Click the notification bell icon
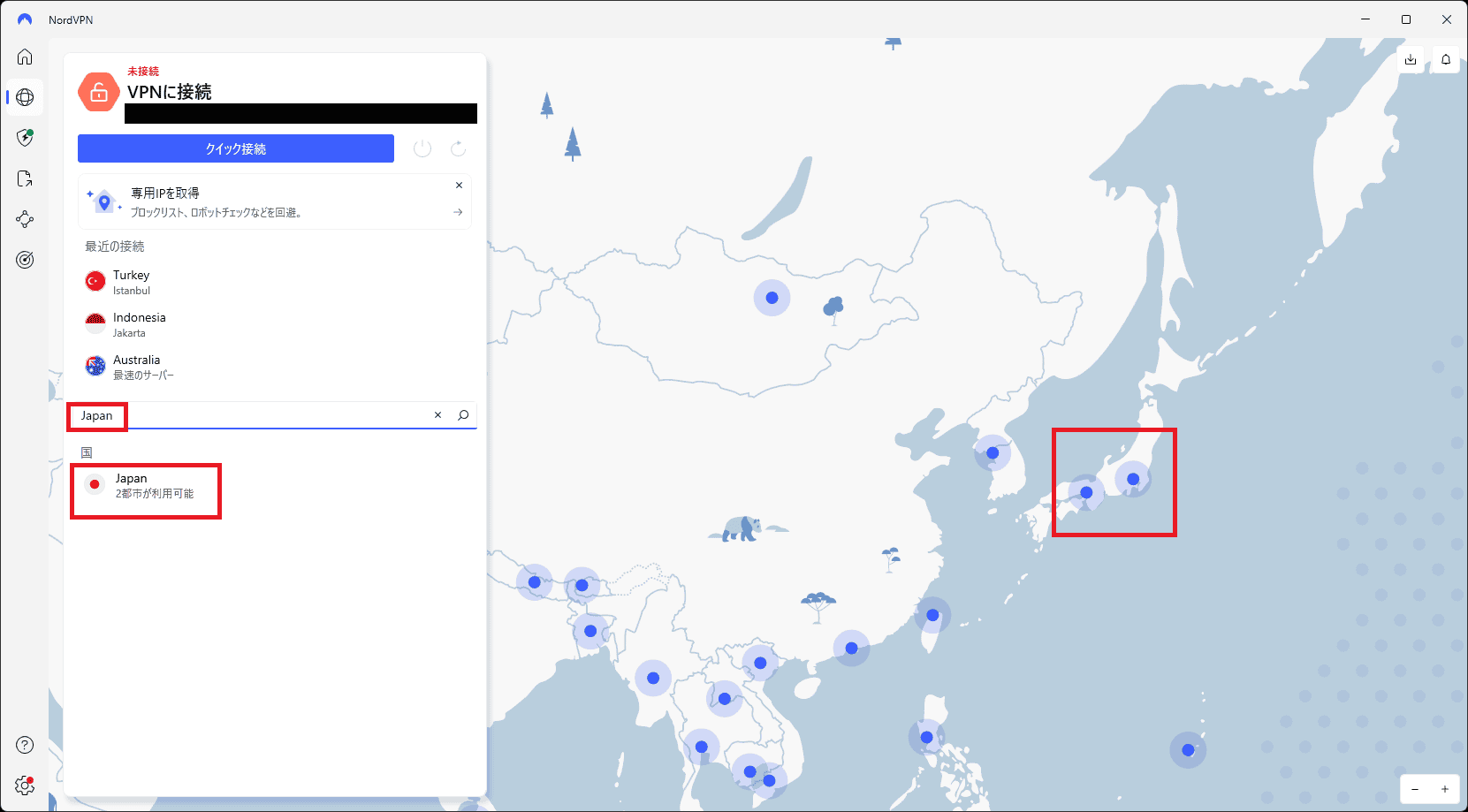The height and width of the screenshot is (812, 1468). coord(1446,59)
